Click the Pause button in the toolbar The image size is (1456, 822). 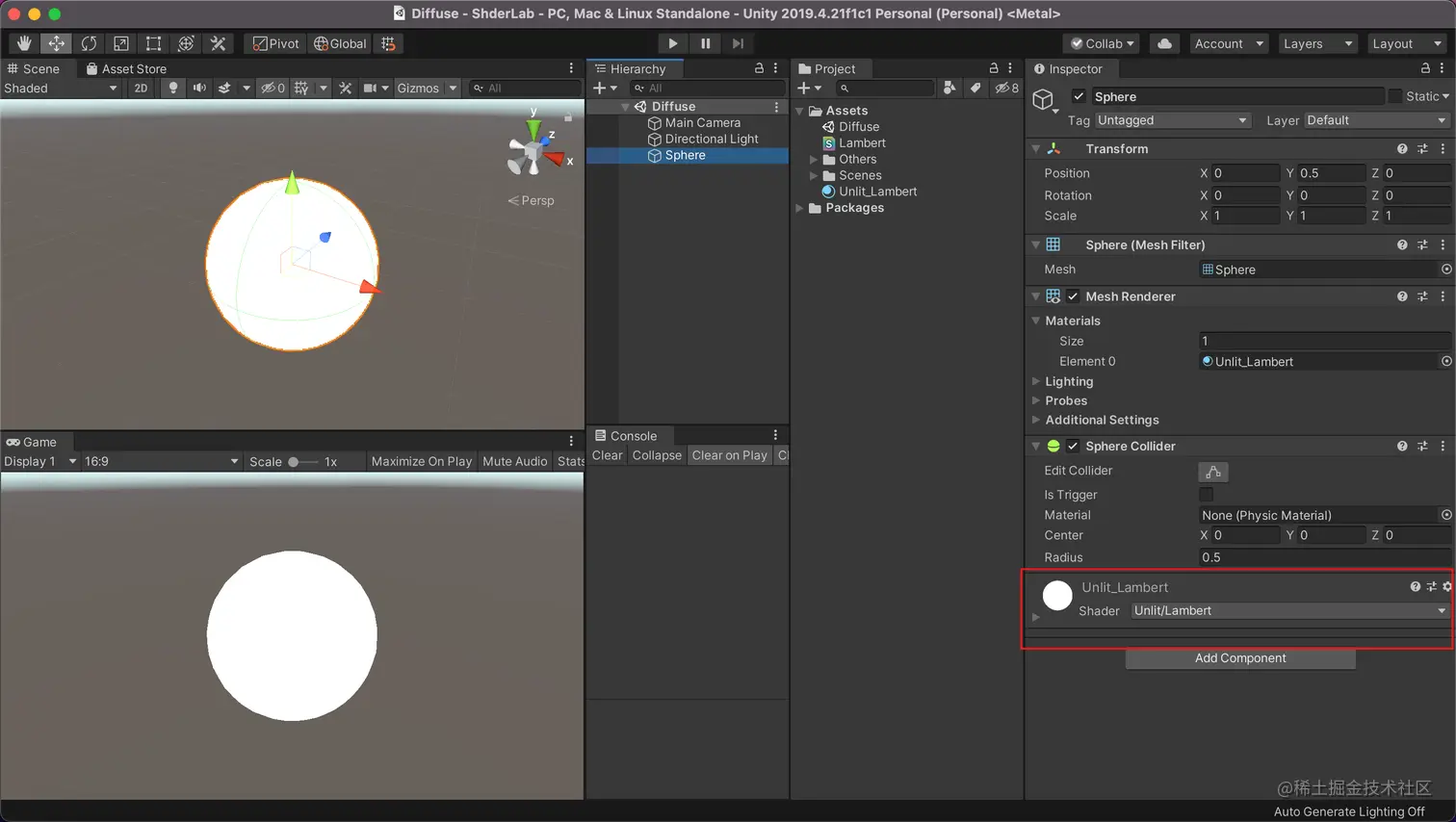[x=706, y=43]
